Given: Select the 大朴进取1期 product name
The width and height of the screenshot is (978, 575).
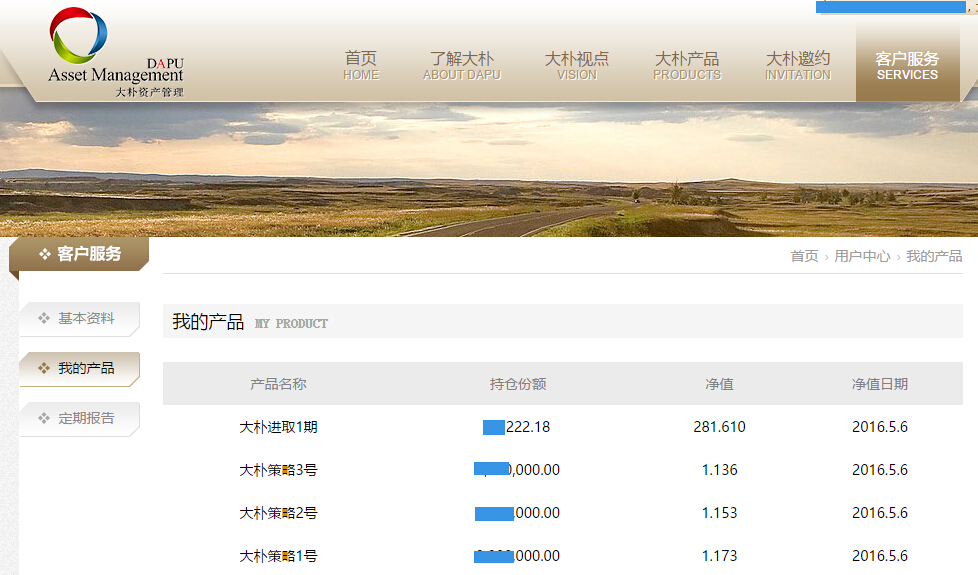Looking at the screenshot, I should 278,427.
